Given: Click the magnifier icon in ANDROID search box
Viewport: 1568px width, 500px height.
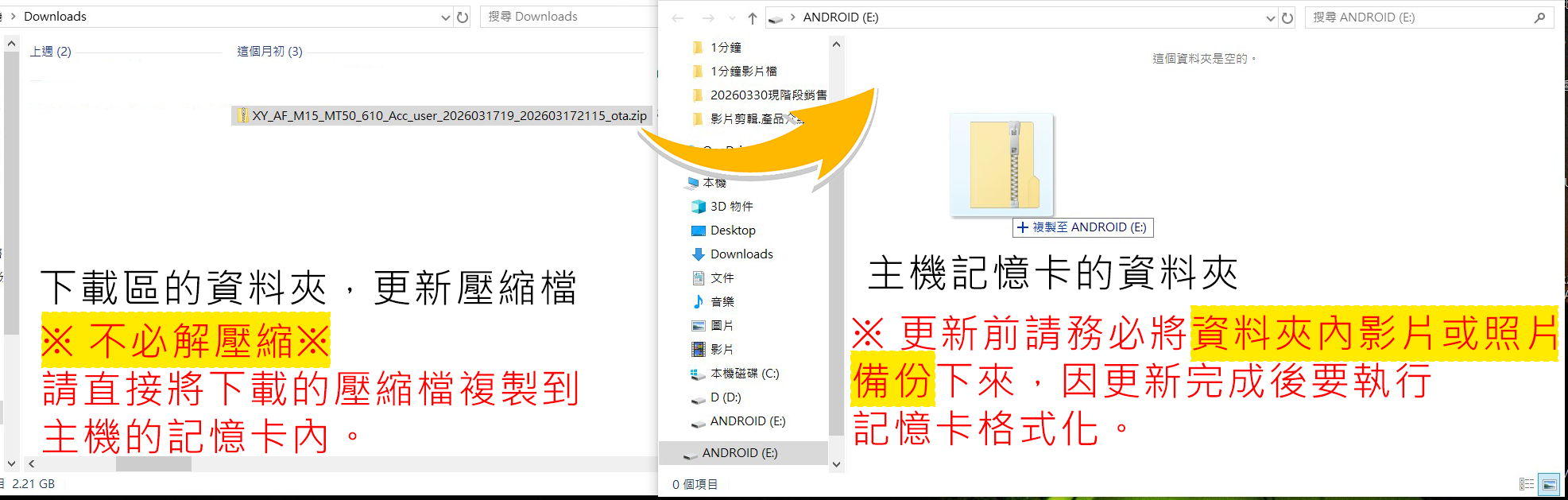Looking at the screenshot, I should [x=1539, y=17].
